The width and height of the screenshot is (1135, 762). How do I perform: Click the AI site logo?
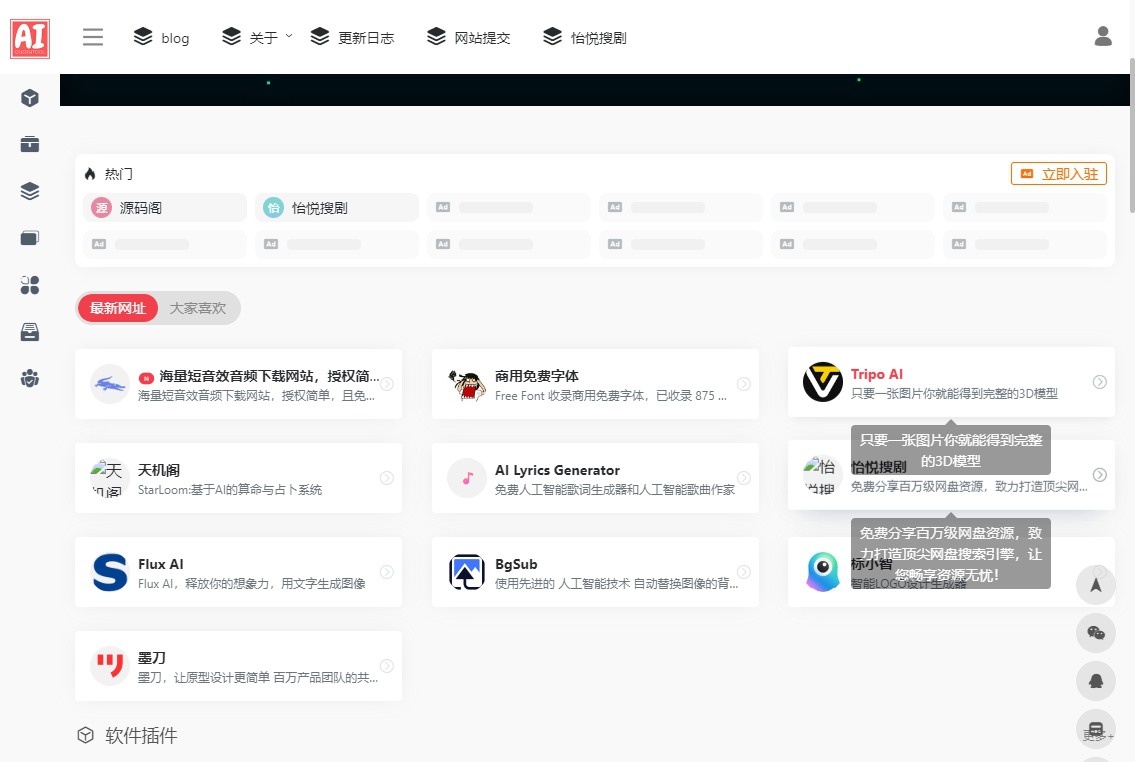click(x=30, y=38)
